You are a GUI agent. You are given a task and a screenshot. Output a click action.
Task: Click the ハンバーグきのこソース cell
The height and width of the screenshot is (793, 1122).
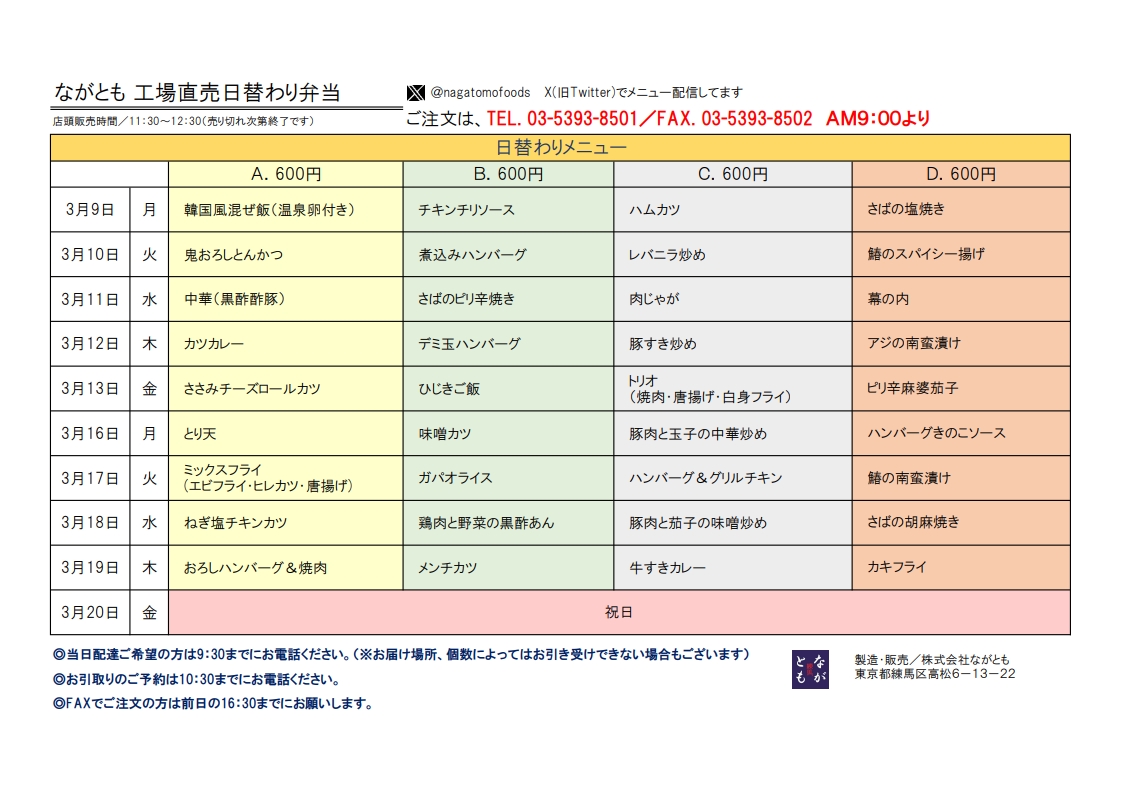click(961, 433)
